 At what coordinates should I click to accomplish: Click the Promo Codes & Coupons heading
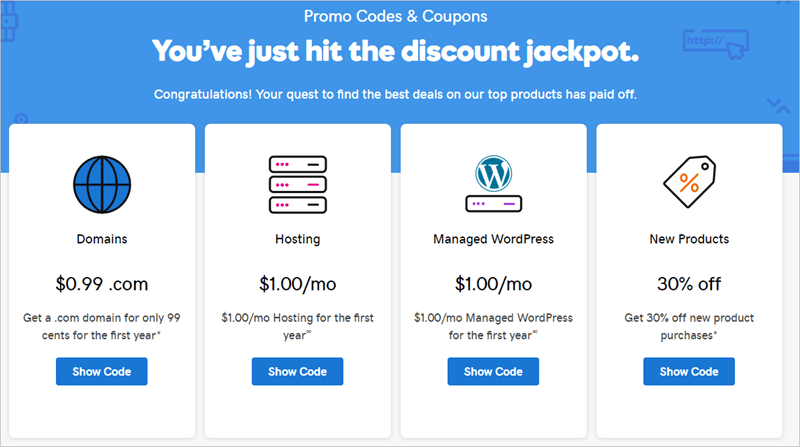coord(396,16)
